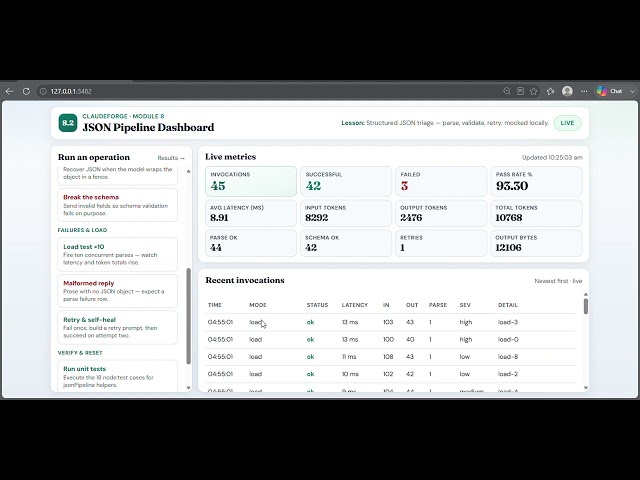Screen dimensions: 640x480
Task: Select the Input Tokens 8292 card
Action: click(x=346, y=213)
